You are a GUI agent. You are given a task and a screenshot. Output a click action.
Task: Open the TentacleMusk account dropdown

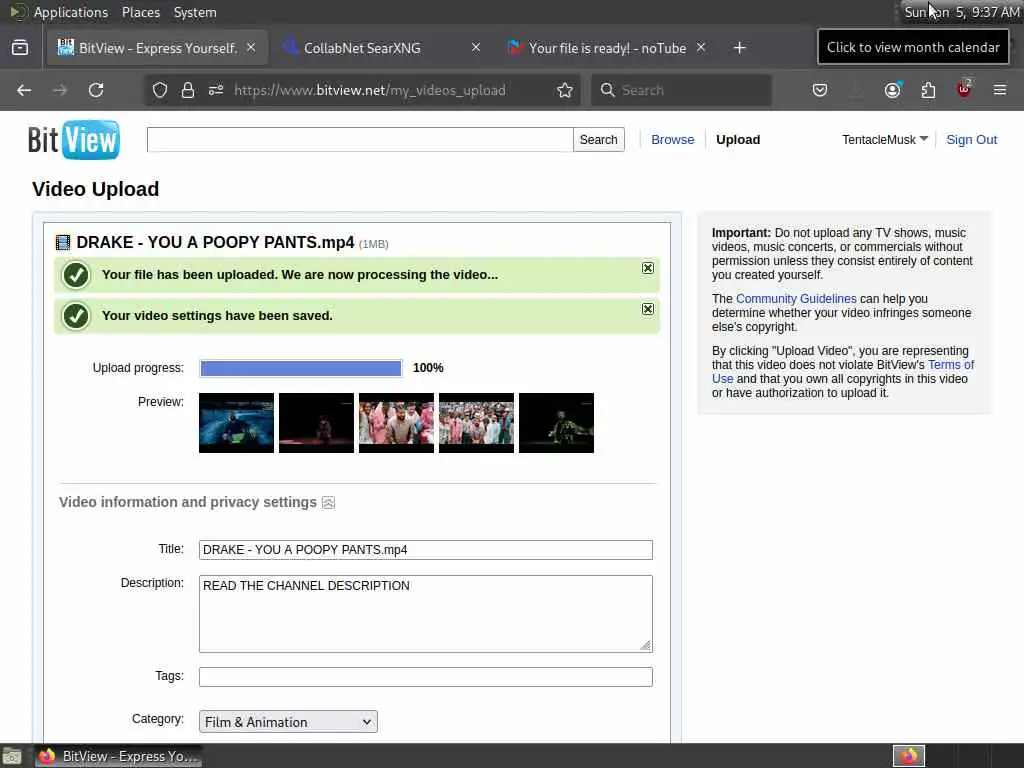[885, 140]
